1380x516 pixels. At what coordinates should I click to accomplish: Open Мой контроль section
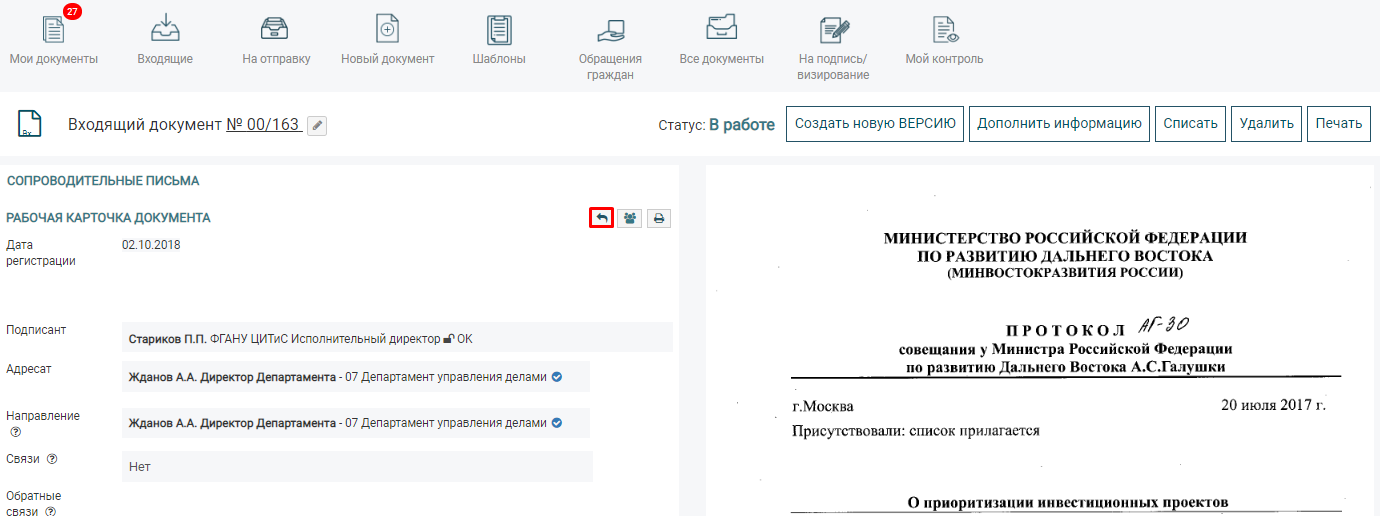click(x=944, y=39)
